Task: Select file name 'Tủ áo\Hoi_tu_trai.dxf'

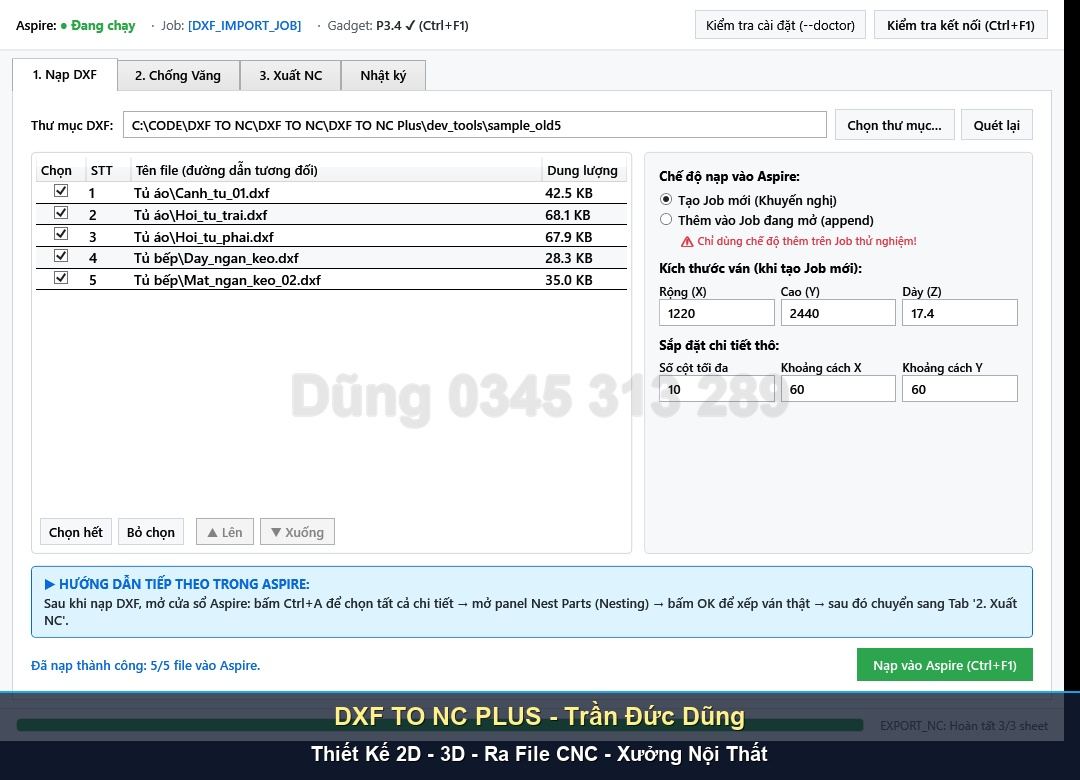Action: click(x=200, y=215)
